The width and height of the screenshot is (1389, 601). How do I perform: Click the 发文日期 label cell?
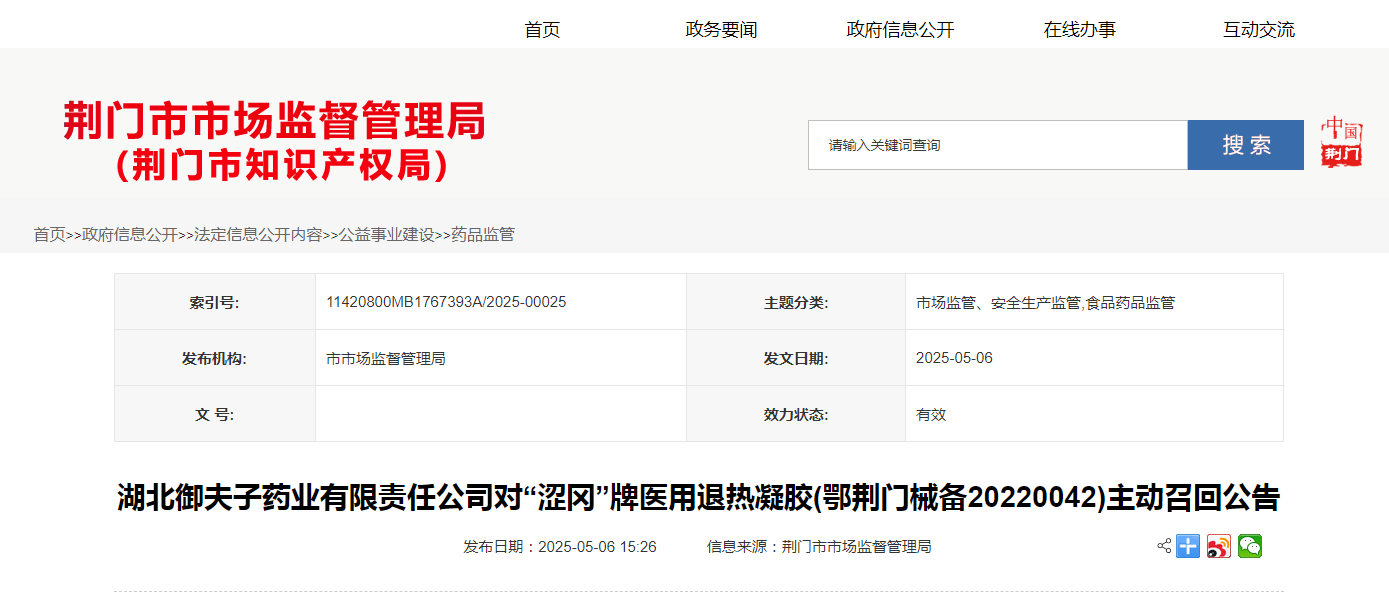[x=796, y=358]
